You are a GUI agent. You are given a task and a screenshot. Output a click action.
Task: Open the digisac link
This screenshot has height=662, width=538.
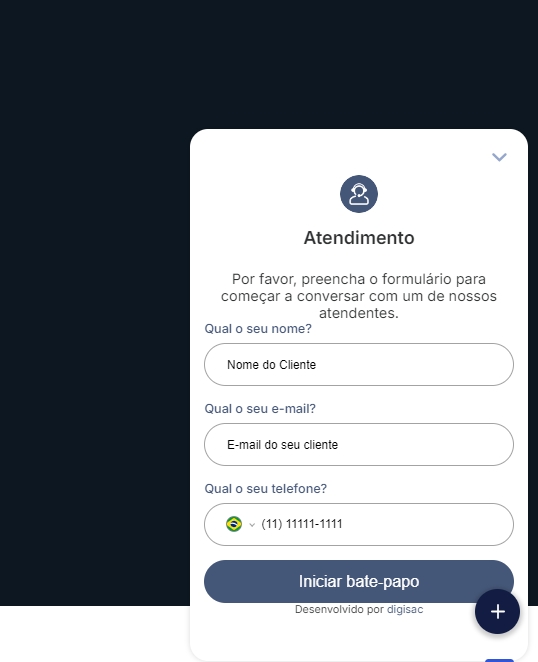point(405,609)
